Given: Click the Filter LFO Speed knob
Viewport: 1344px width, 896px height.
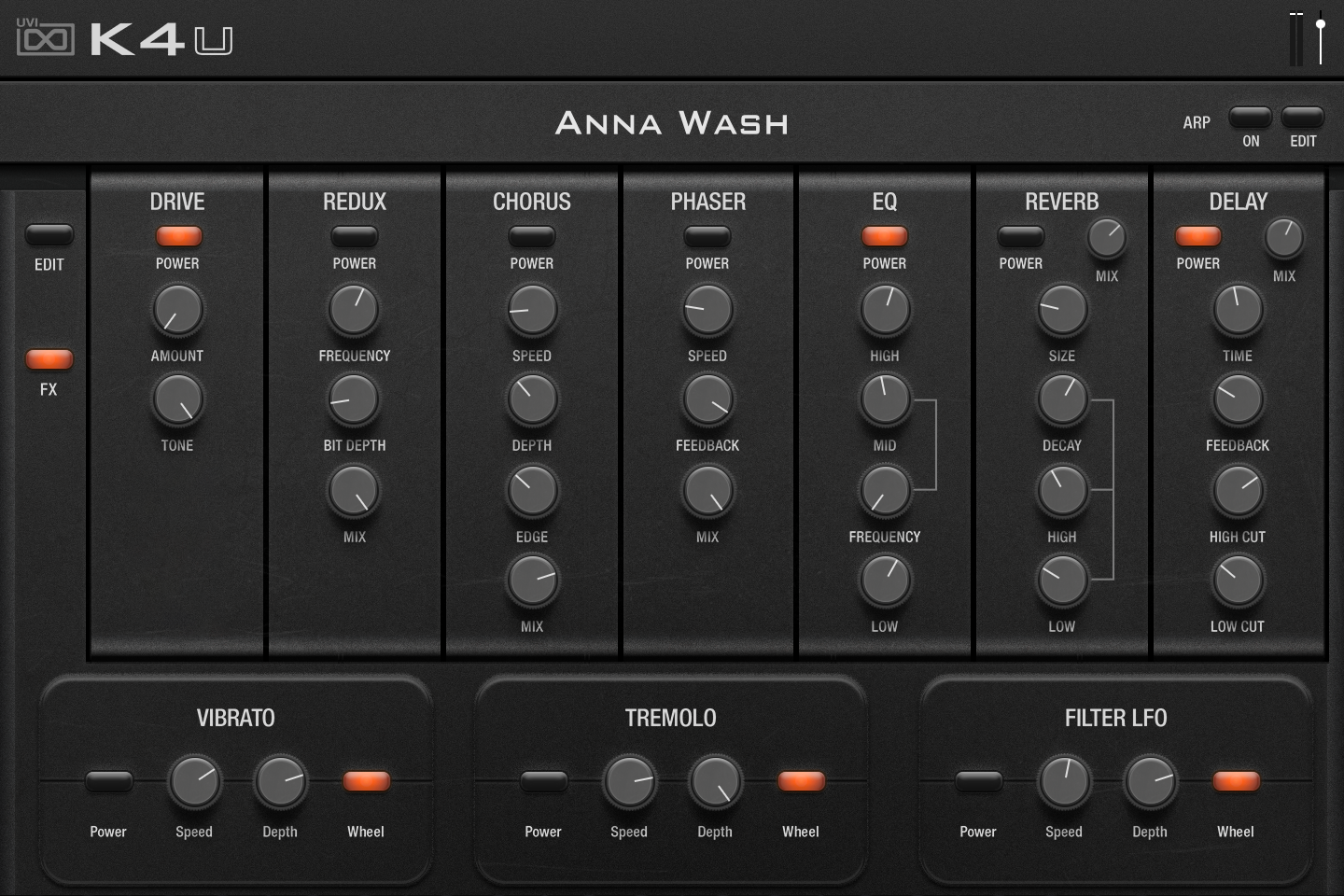Looking at the screenshot, I should click(x=1064, y=781).
